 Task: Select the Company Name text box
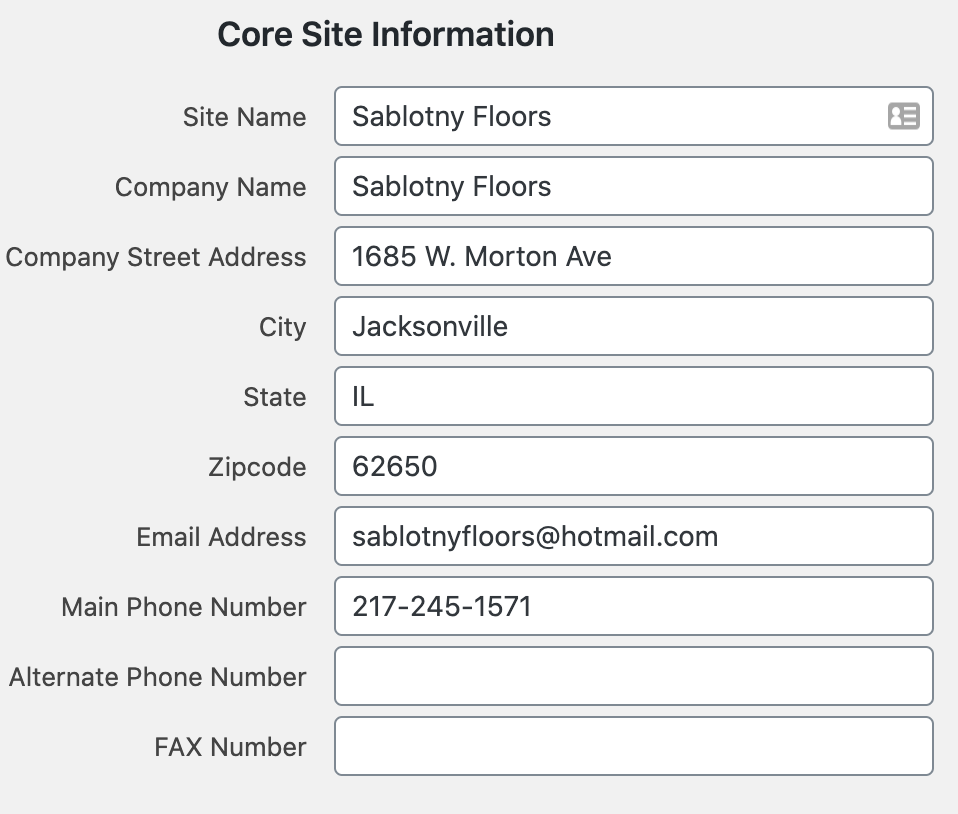pos(634,186)
